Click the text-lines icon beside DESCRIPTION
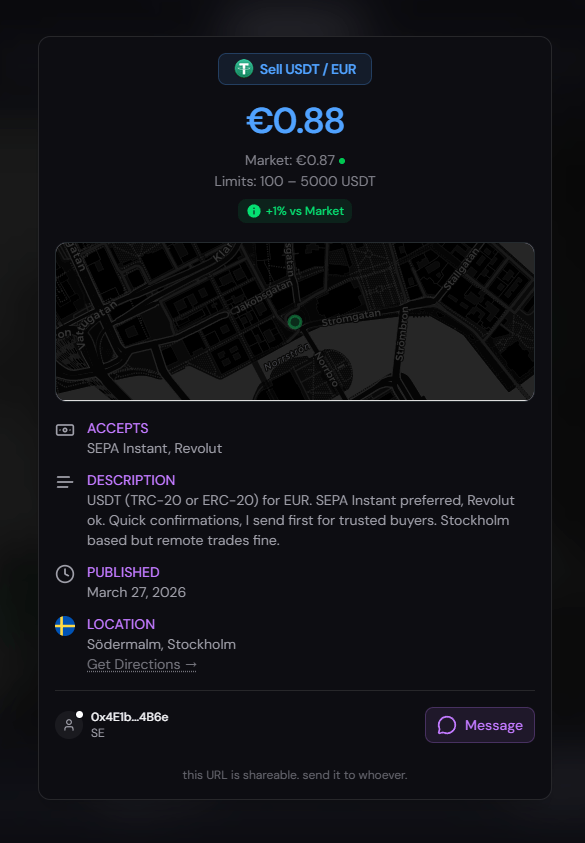 (x=64, y=480)
